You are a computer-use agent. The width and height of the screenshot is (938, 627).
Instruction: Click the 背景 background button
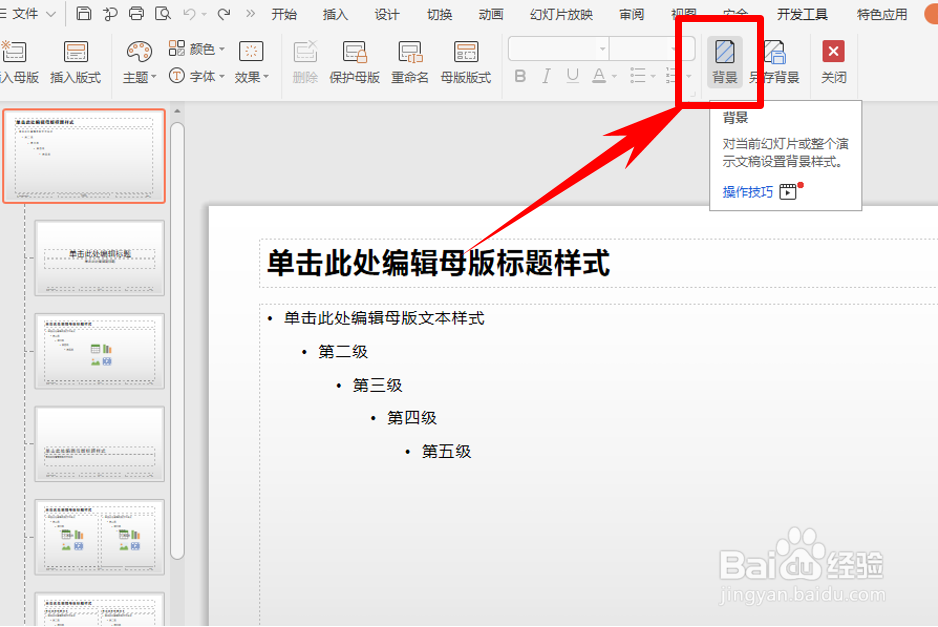point(724,62)
